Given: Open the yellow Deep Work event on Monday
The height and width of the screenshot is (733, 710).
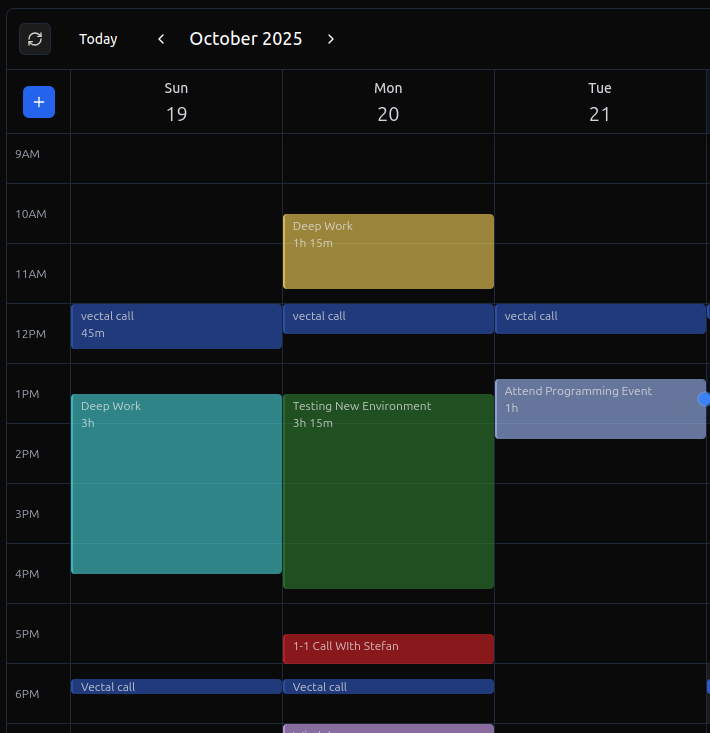Looking at the screenshot, I should click(388, 252).
